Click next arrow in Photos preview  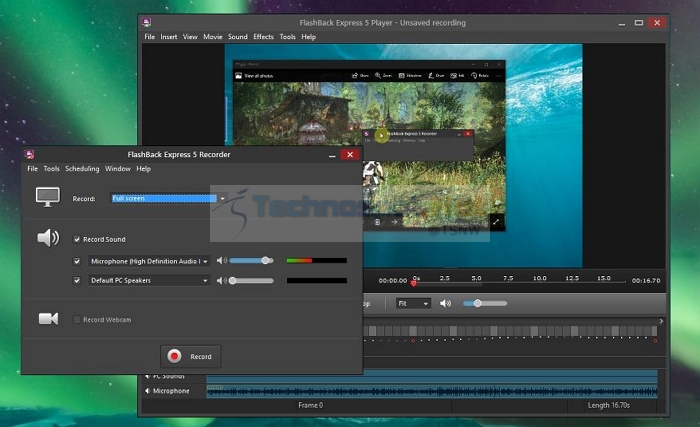point(394,222)
